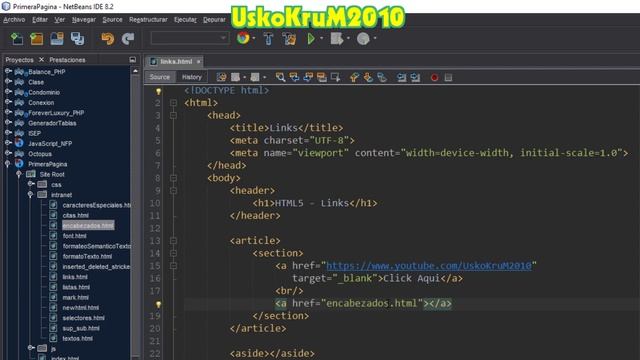
Task: Open the Editar menu
Action: tap(40, 20)
